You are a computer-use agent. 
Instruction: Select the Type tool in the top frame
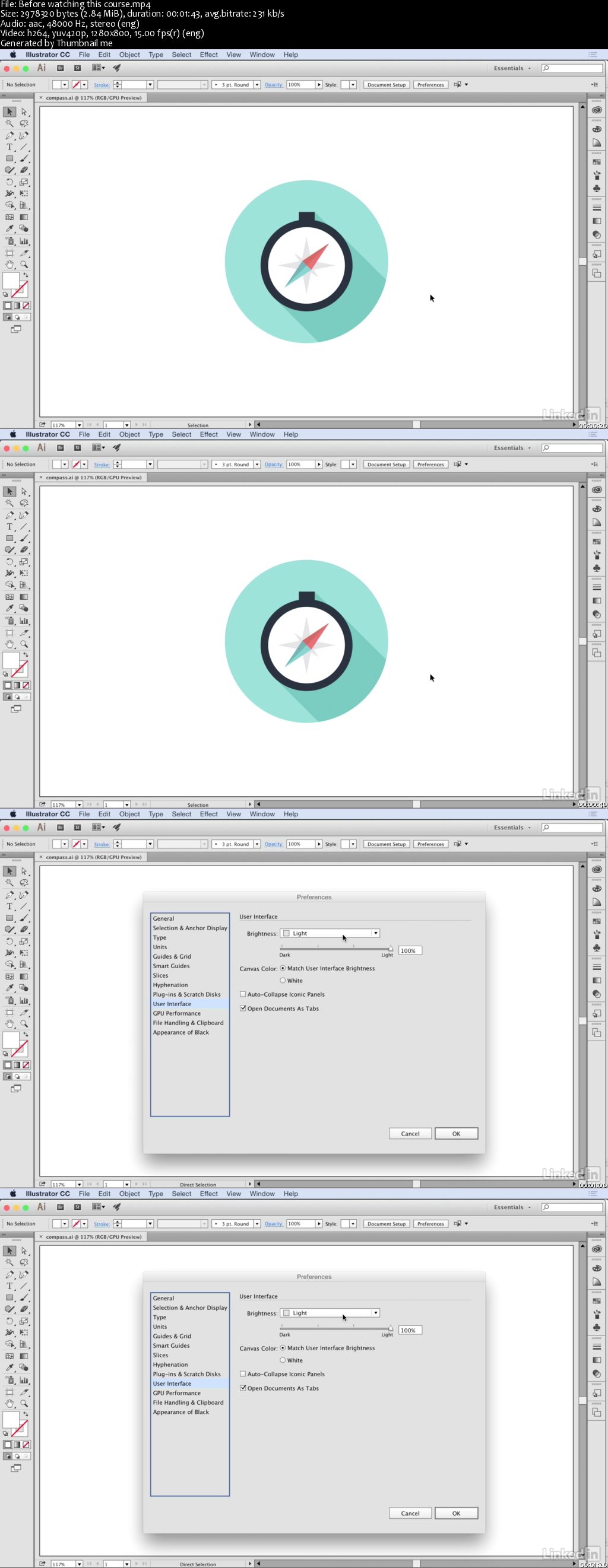pos(9,147)
